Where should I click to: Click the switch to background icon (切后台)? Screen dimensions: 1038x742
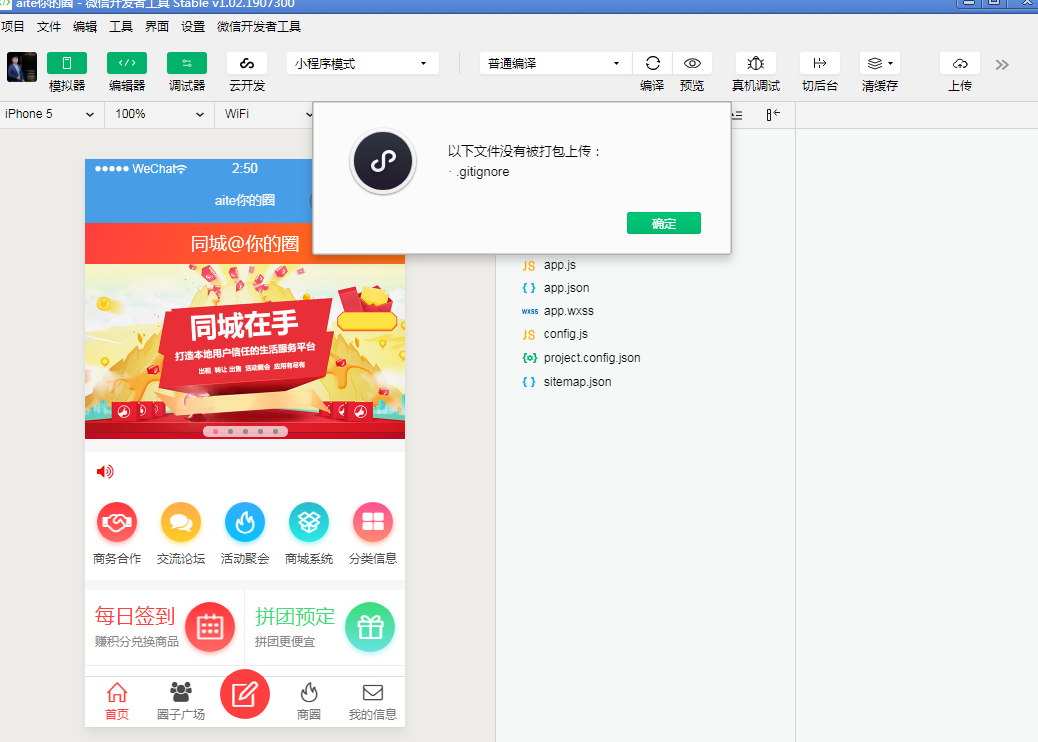tap(820, 63)
